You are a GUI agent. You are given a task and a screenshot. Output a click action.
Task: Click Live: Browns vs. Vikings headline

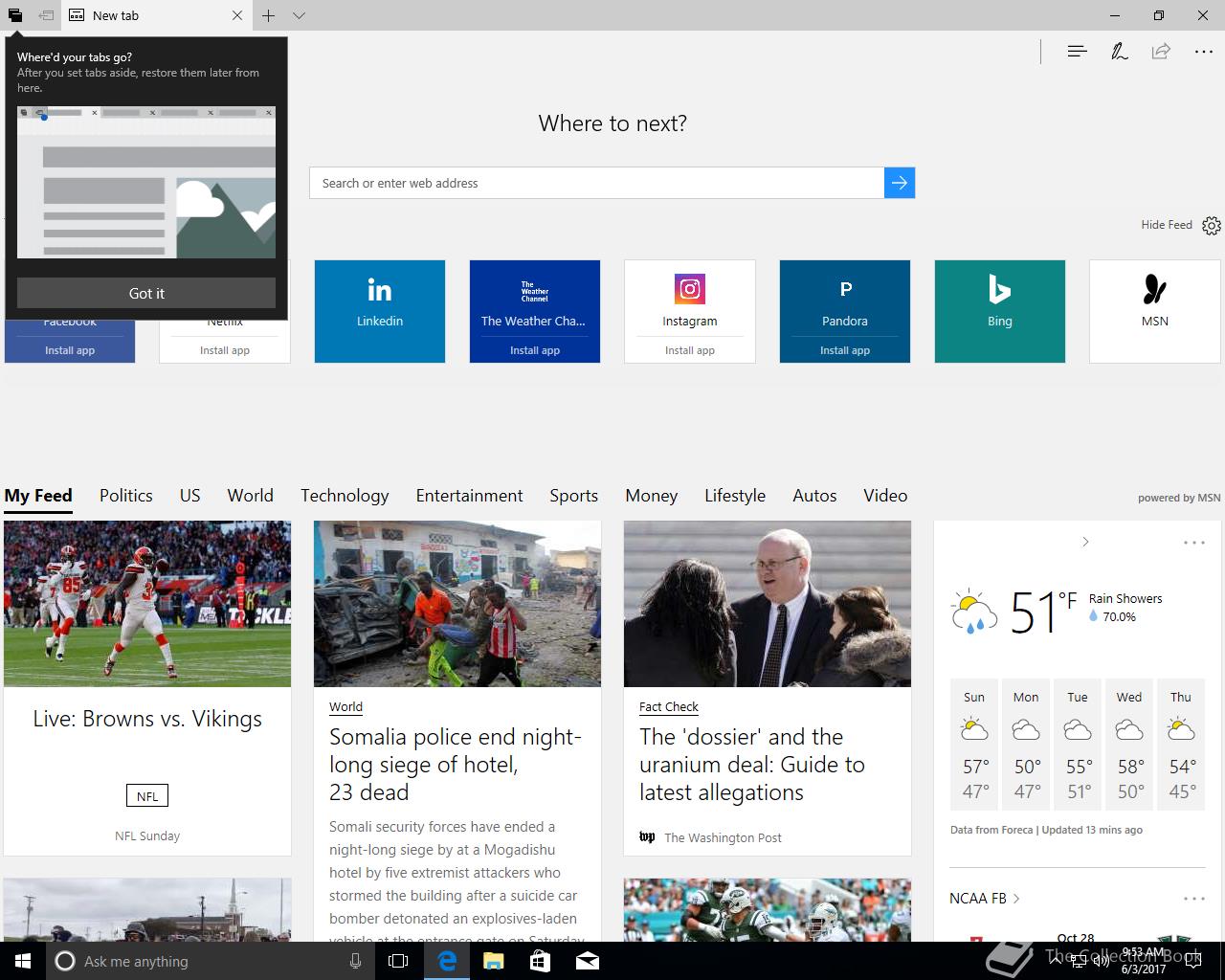click(147, 719)
